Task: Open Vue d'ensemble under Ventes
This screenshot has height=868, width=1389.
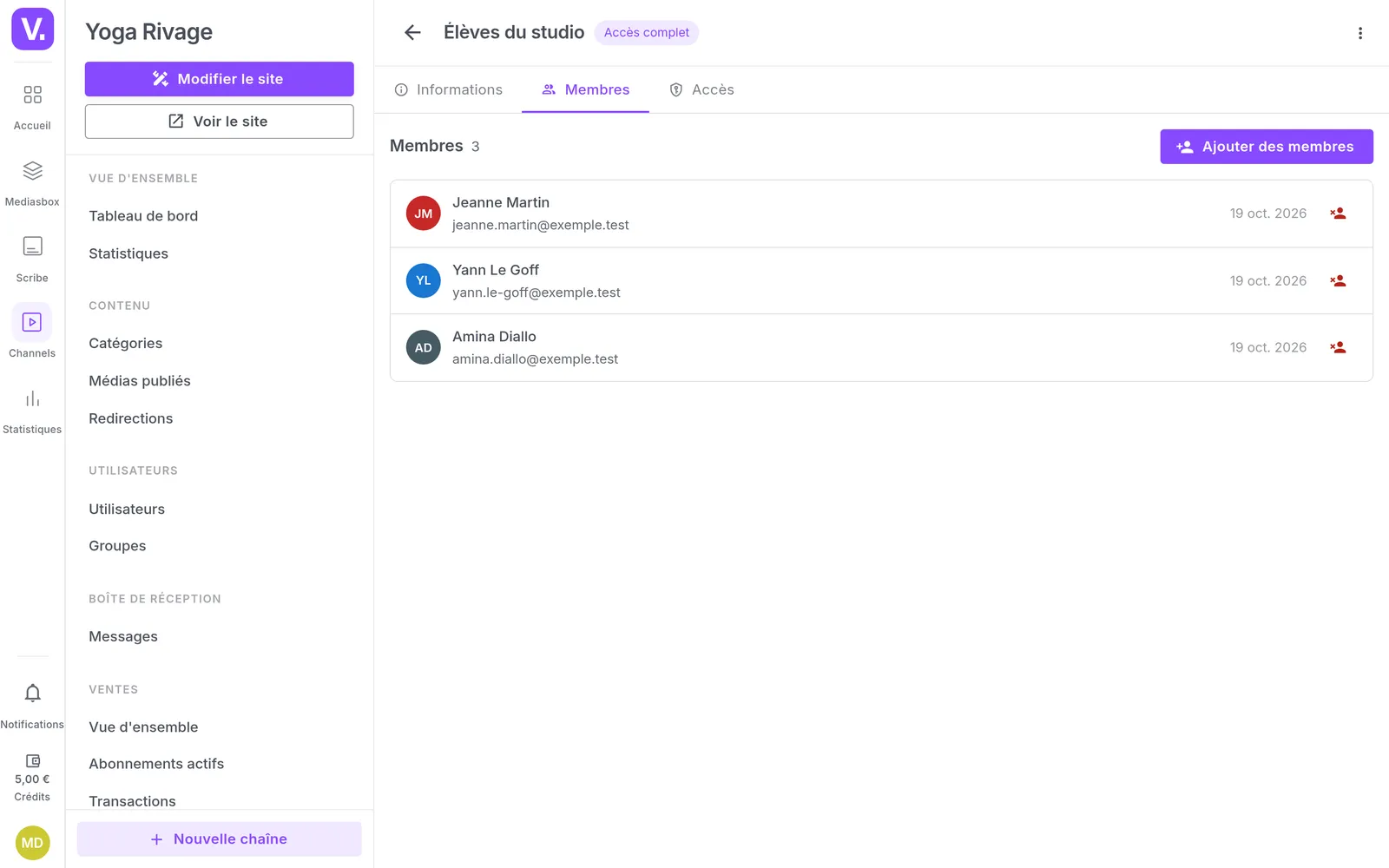Action: pos(143,727)
